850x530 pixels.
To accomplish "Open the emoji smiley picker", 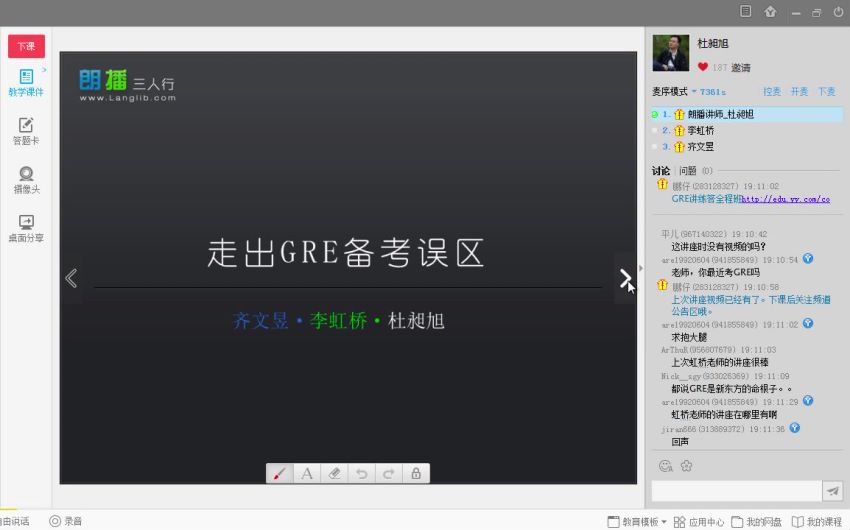I will coord(666,466).
